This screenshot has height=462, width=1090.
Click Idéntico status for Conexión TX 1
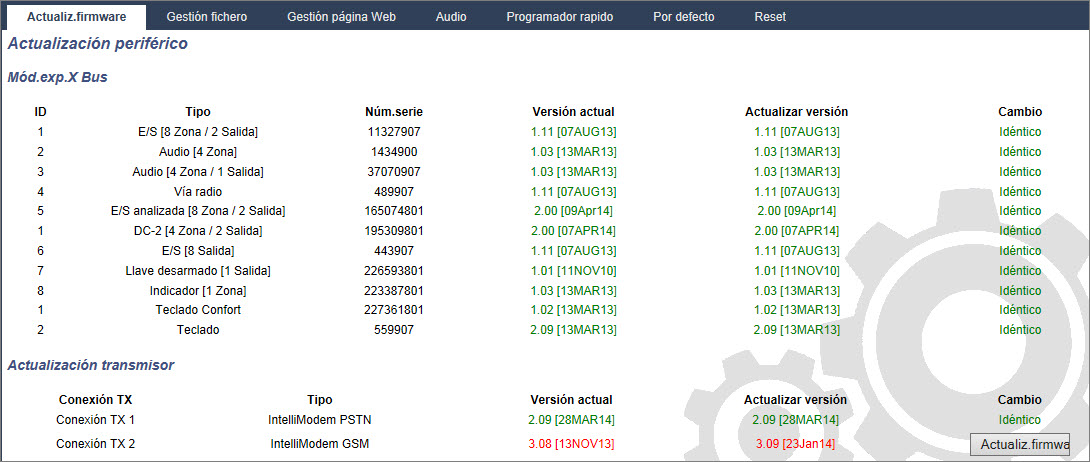pyautogui.click(x=1020, y=420)
